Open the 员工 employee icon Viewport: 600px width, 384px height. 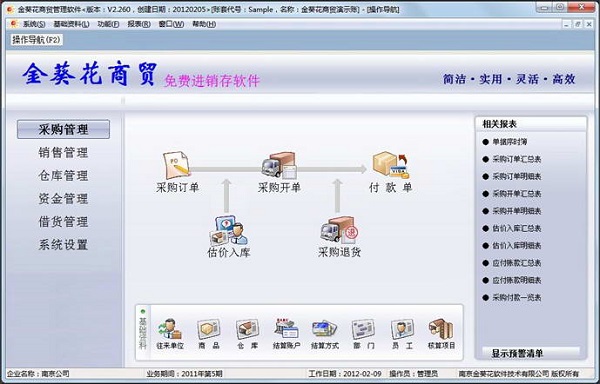[402, 329]
